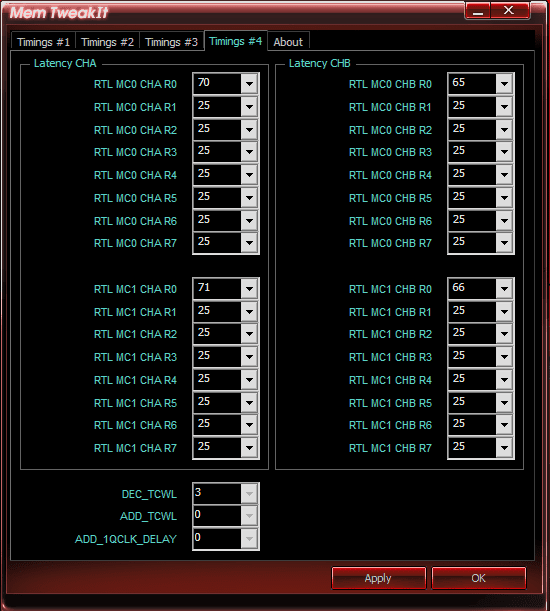The width and height of the screenshot is (550, 611).
Task: Switch to the Timings #3 tab
Action: point(171,42)
